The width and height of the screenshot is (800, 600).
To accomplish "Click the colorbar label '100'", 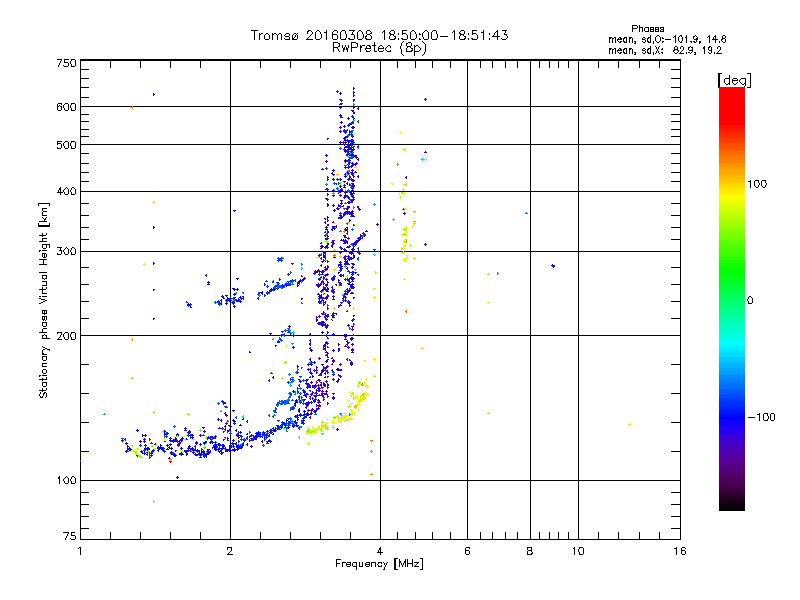I will point(757,184).
